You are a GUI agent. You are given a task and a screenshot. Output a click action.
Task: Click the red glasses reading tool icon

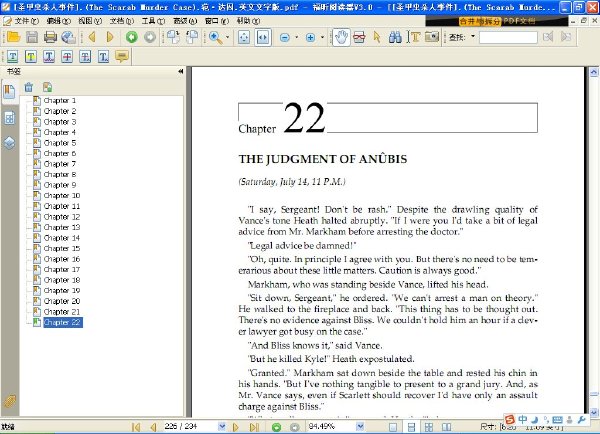pyautogui.click(x=359, y=37)
